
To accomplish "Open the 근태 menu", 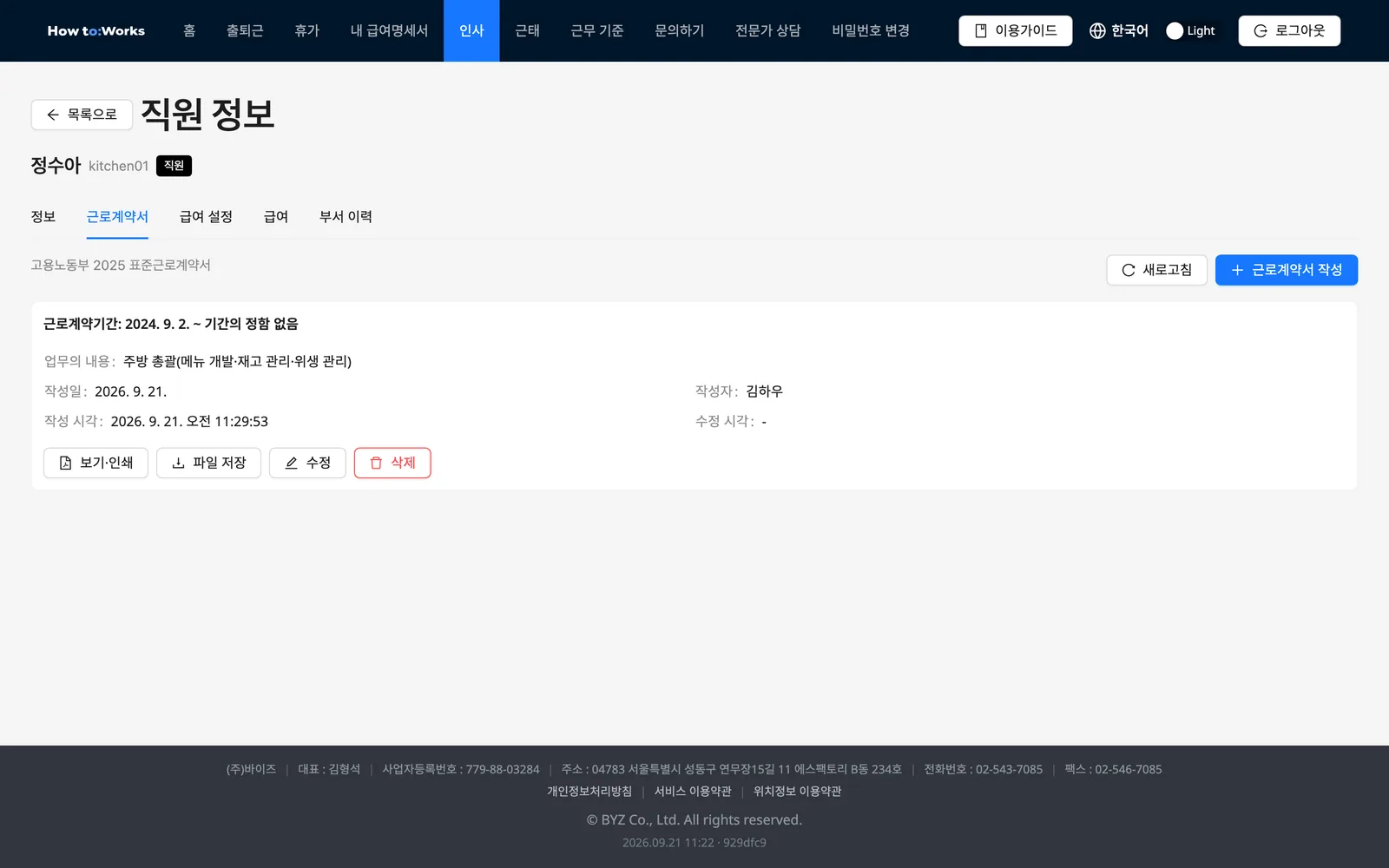I will point(527,30).
